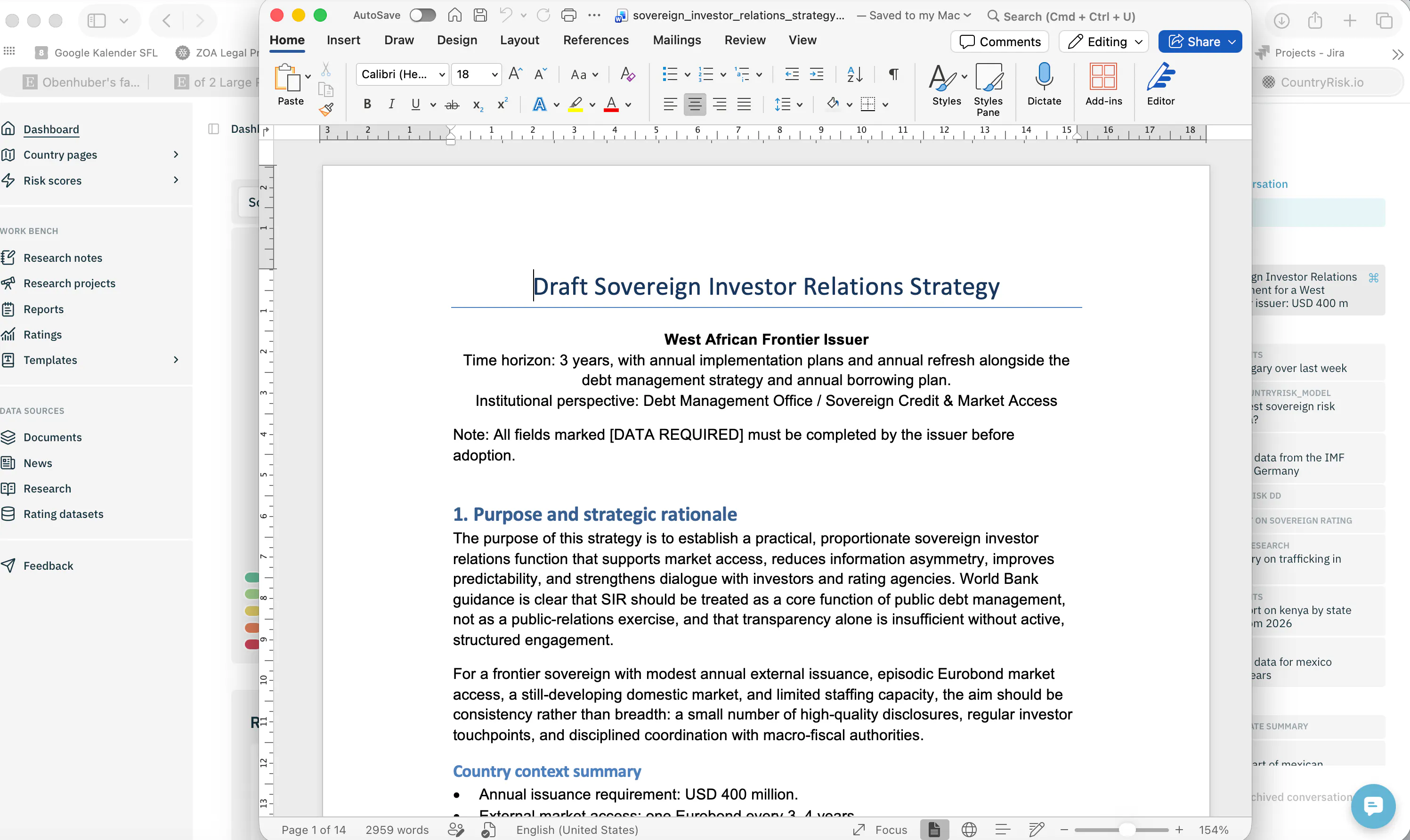The height and width of the screenshot is (840, 1410).
Task: Open the Design ribbon tab
Action: point(457,40)
